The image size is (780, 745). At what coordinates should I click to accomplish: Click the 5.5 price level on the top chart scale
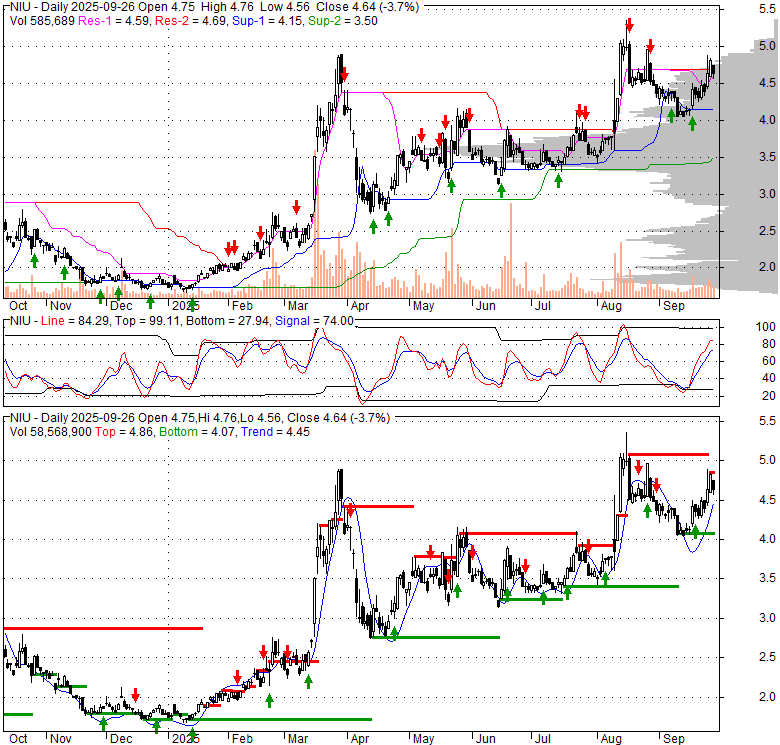767,8
